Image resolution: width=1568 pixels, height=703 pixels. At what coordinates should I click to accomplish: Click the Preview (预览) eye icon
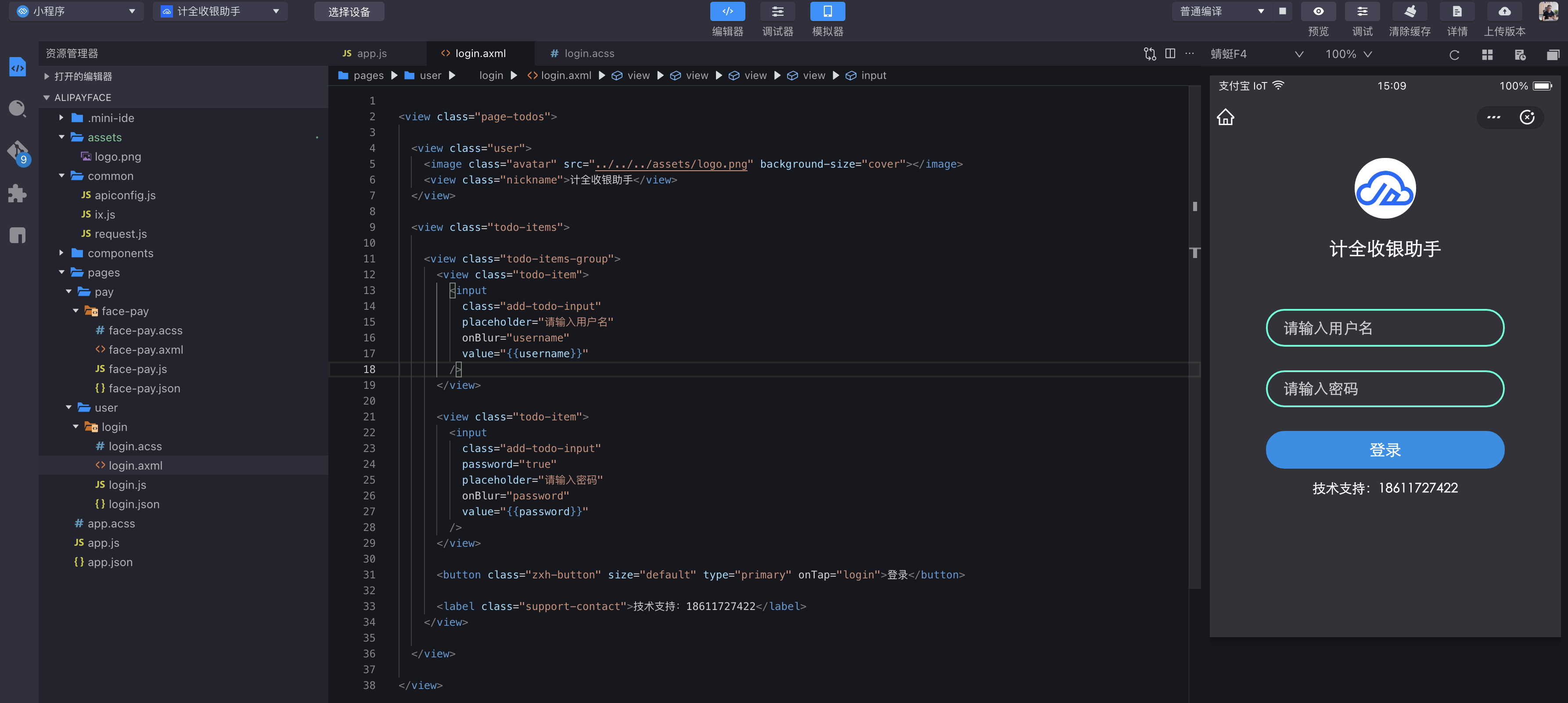click(x=1318, y=11)
